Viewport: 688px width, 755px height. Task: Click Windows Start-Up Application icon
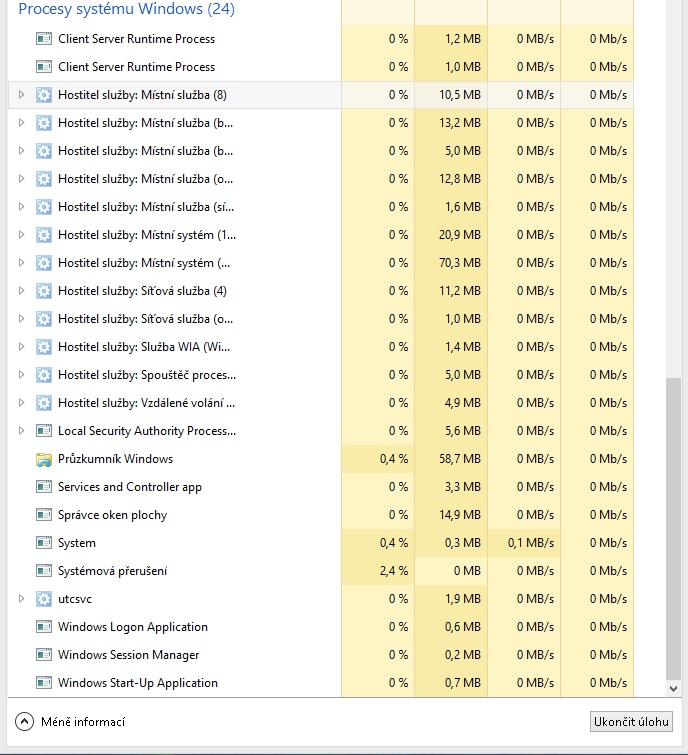pos(44,683)
